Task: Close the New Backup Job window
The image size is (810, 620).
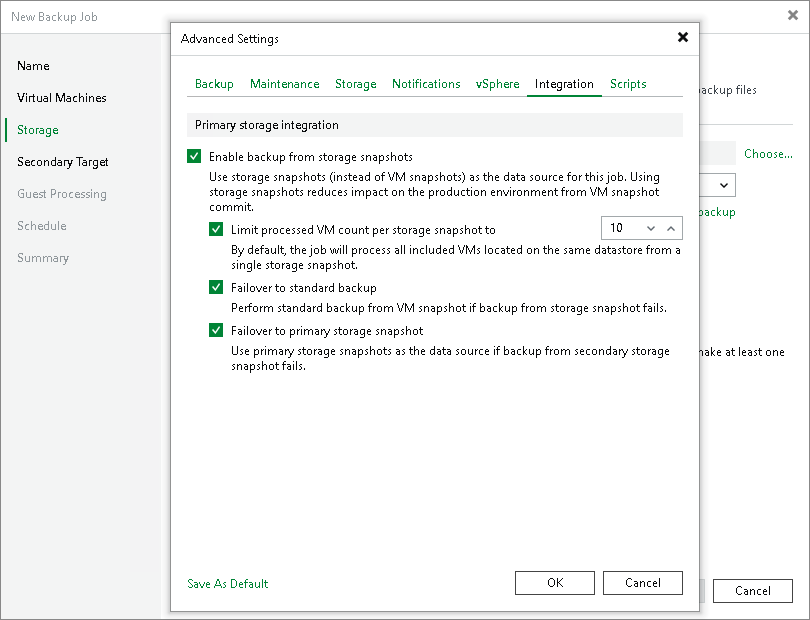Action: 793,15
